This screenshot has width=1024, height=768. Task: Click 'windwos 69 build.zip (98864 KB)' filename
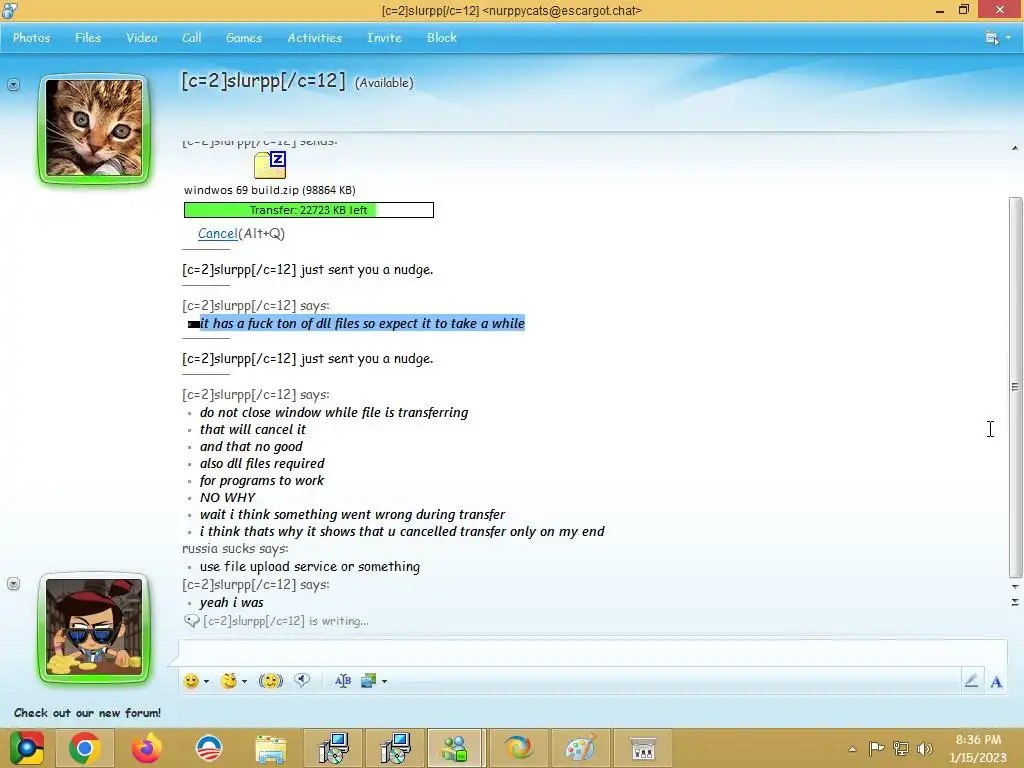[x=270, y=190]
